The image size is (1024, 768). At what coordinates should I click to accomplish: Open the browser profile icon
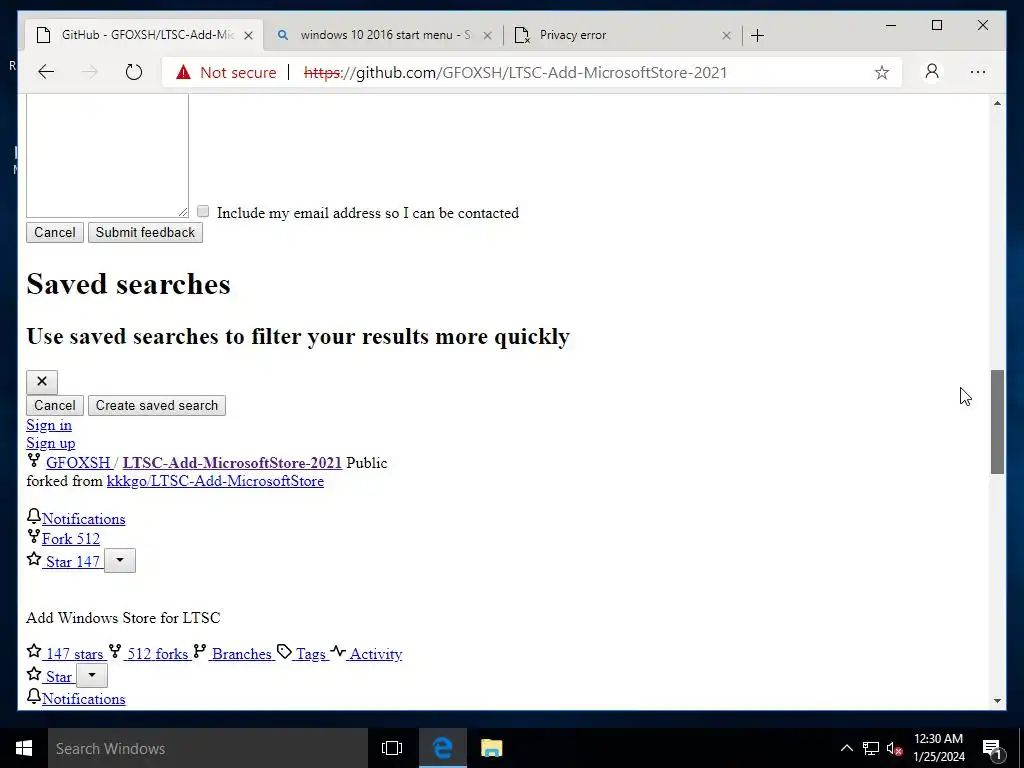[932, 71]
